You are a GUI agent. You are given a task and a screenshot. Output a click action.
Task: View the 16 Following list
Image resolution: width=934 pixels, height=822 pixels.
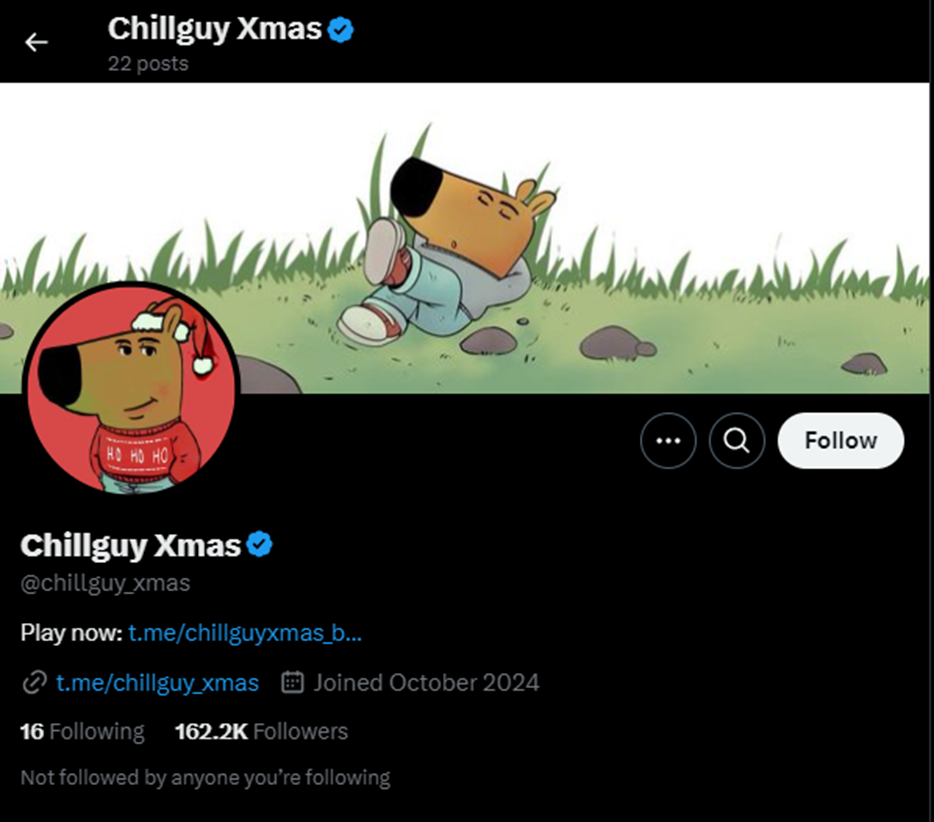coord(82,731)
